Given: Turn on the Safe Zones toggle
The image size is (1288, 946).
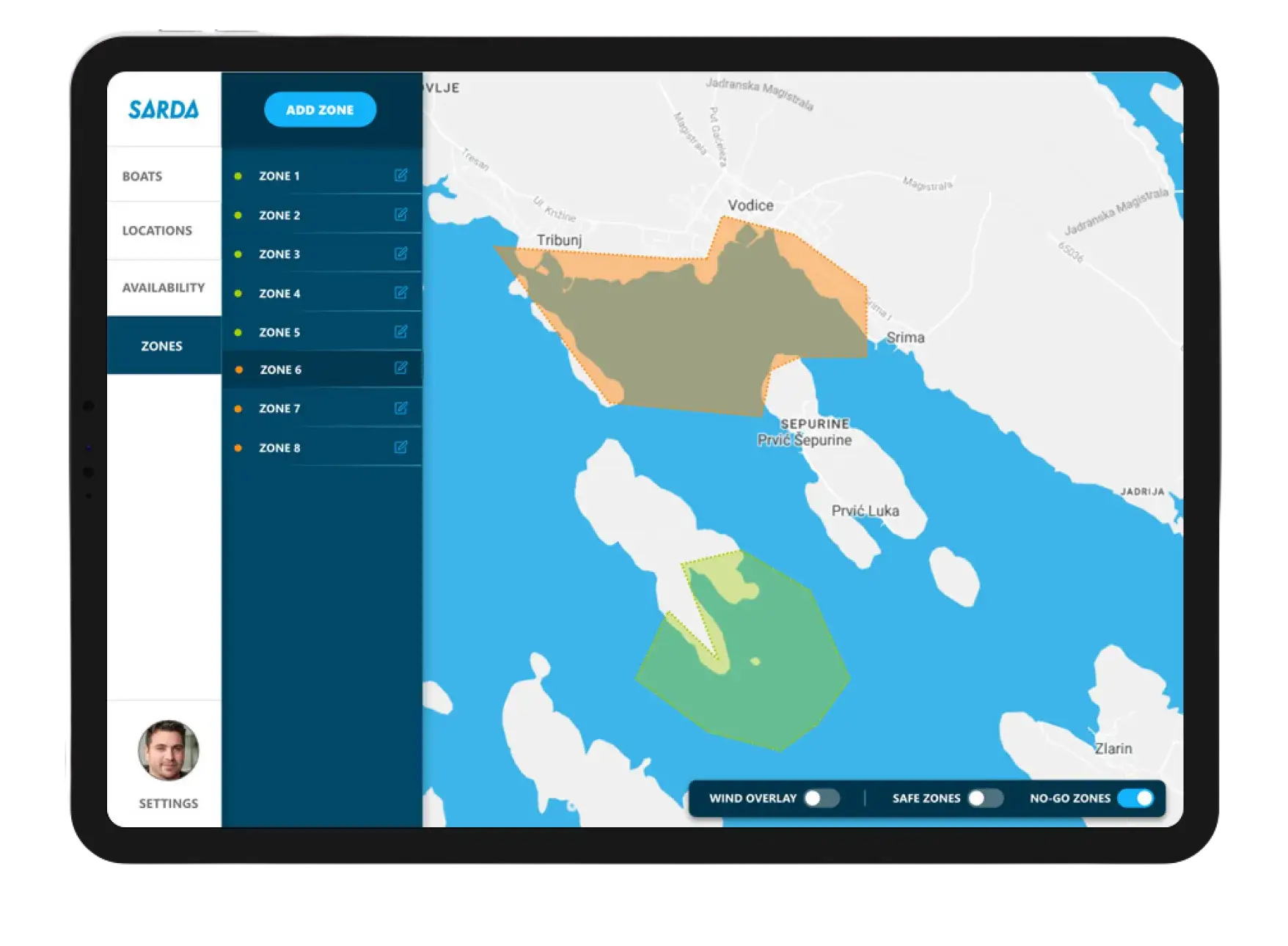Looking at the screenshot, I should click(986, 798).
